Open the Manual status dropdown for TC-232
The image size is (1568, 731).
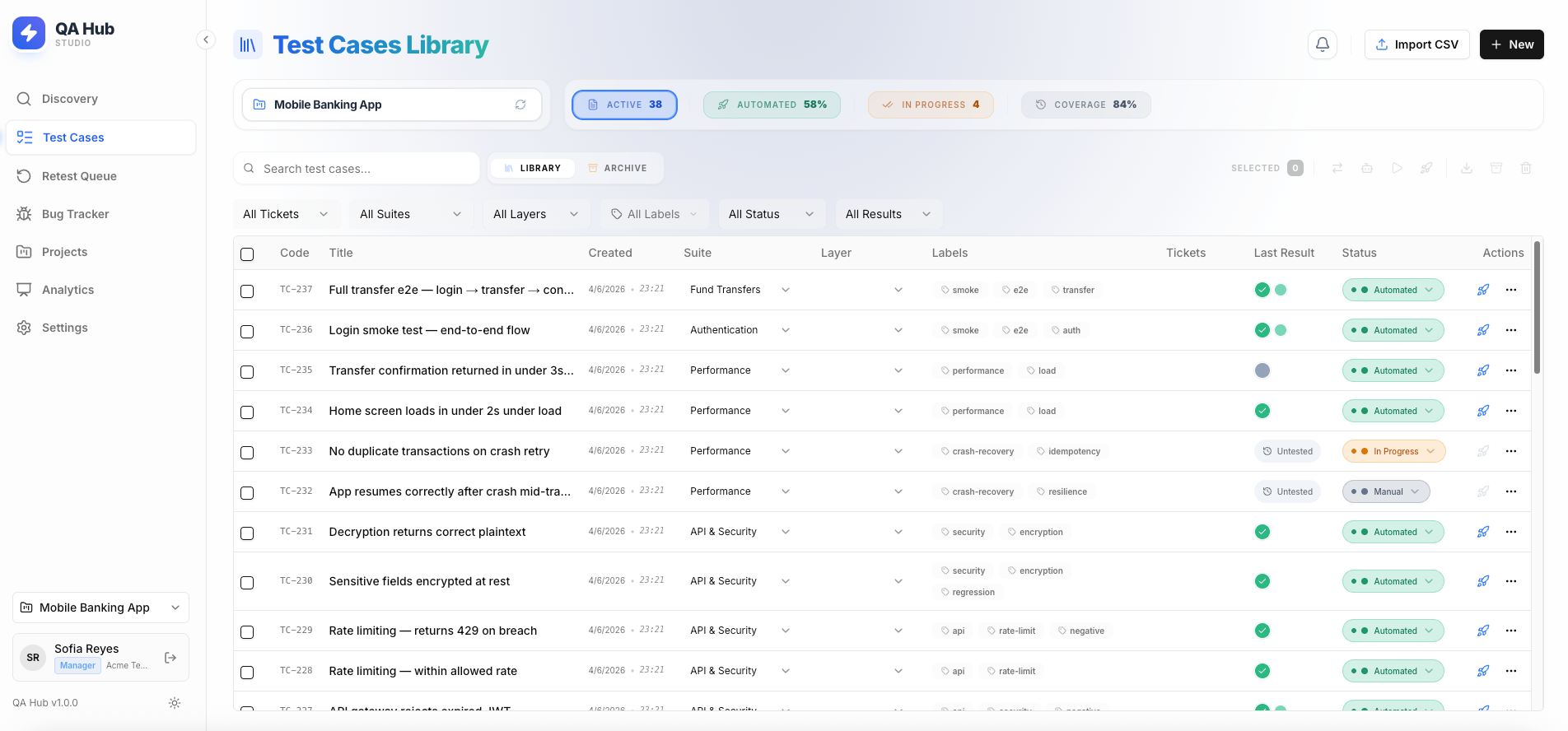(1386, 491)
